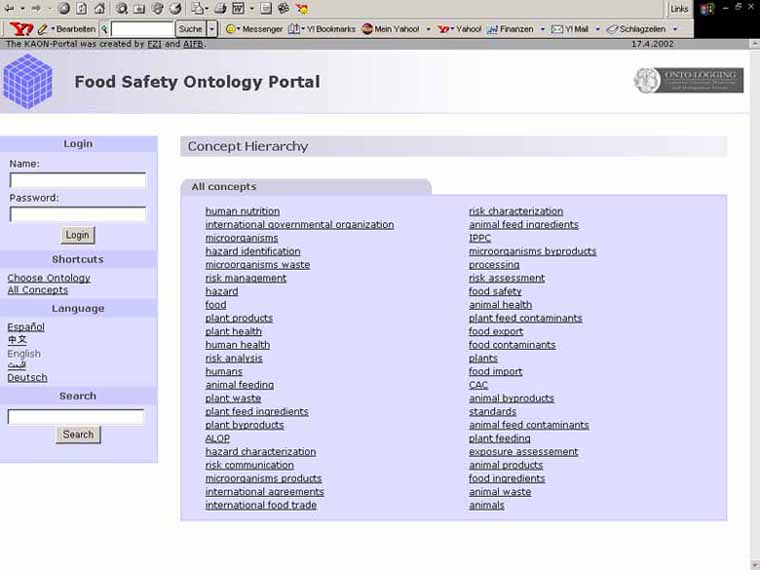Click the Print icon in toolbar
Viewport: 760px width, 570px height.
pos(219,8)
